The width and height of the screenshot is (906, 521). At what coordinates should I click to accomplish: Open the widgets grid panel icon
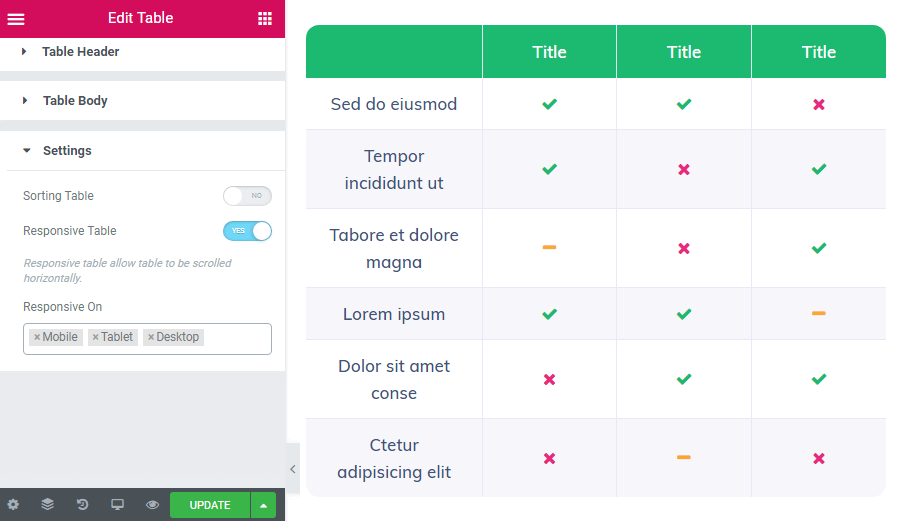point(265,18)
